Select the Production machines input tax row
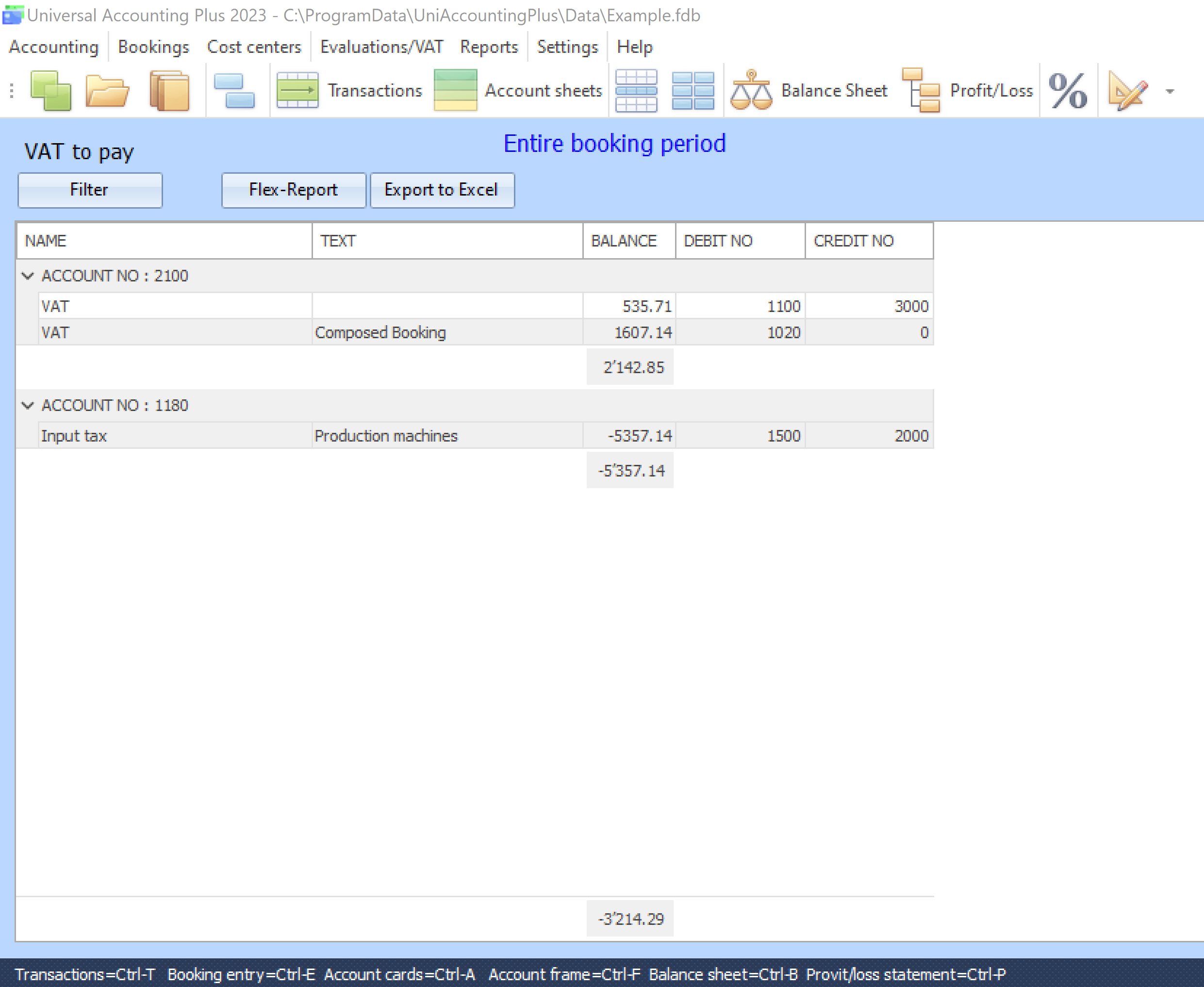The height and width of the screenshot is (987, 1204). click(x=385, y=435)
